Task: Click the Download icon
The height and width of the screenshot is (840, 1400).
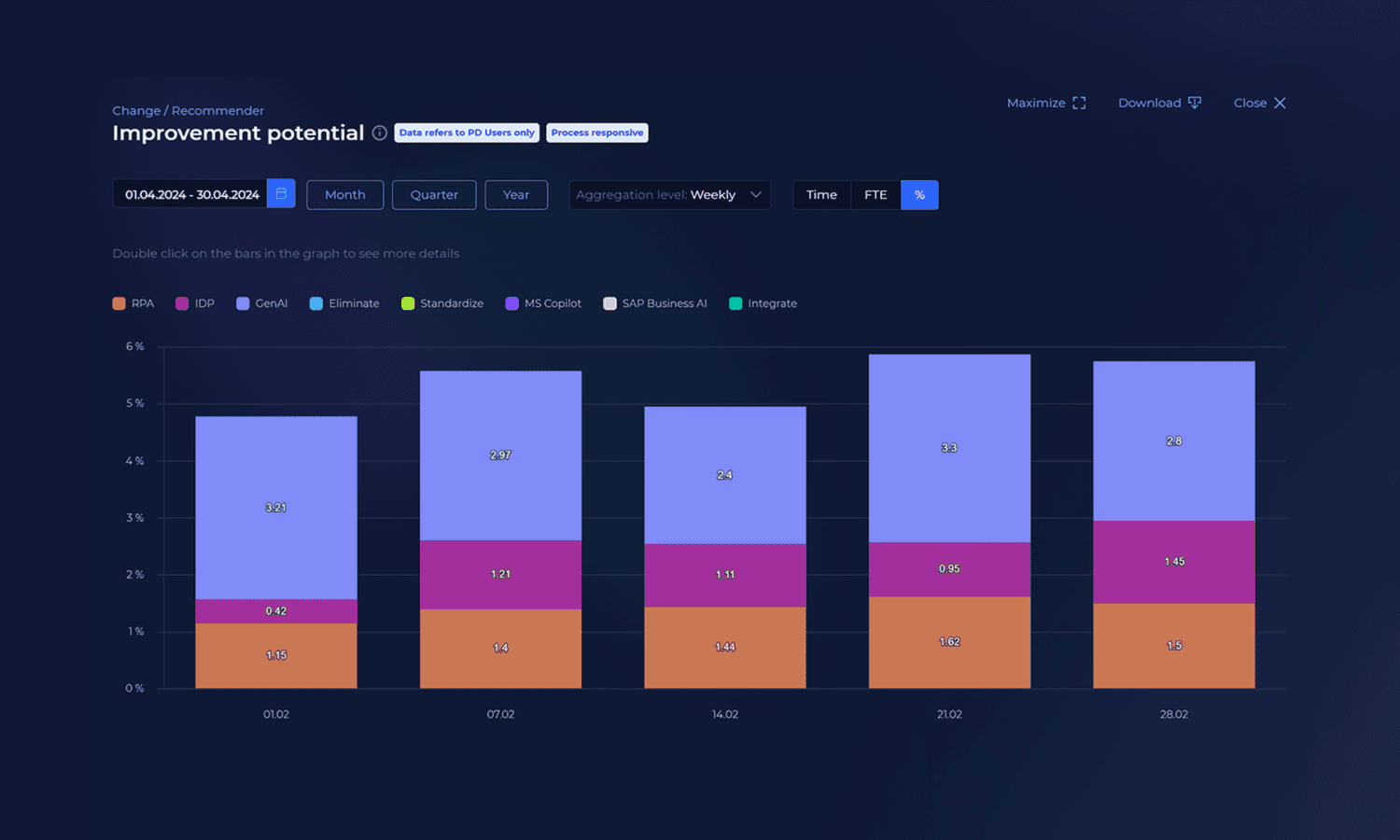Action: click(1196, 103)
